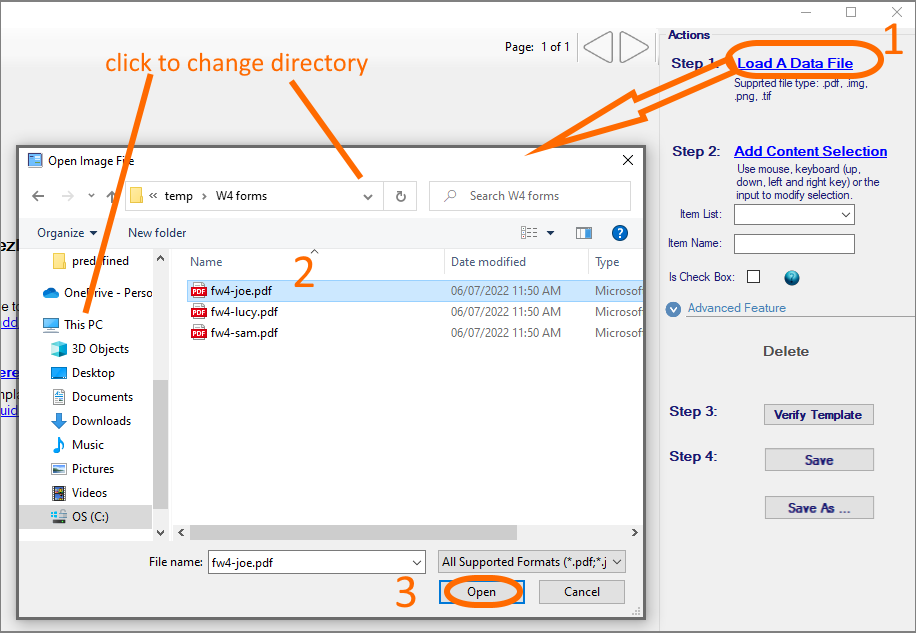This screenshot has width=916, height=633.
Task: Open the All Supported Formats file type dropdown
Action: [530, 562]
